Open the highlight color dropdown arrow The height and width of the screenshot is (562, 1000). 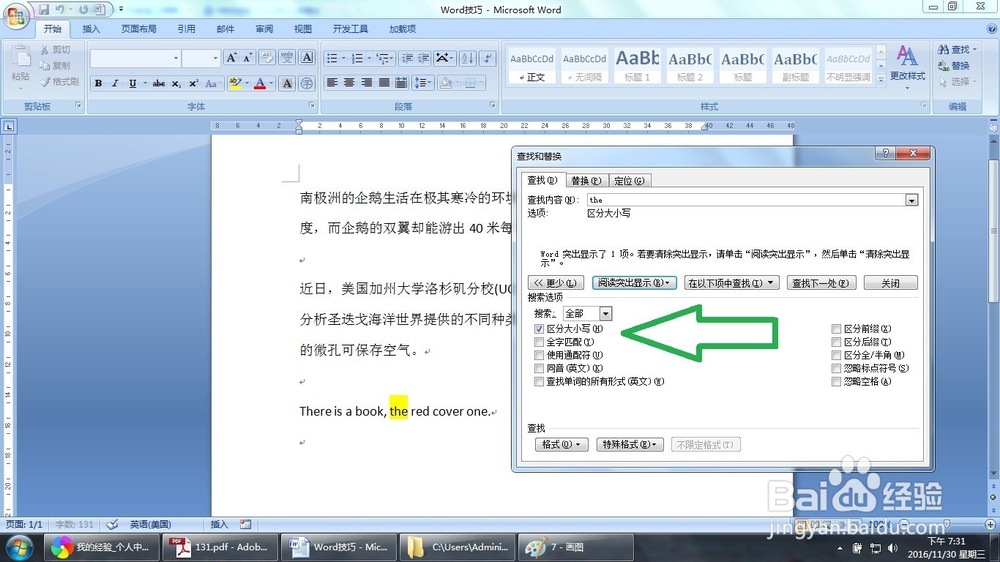(247, 83)
